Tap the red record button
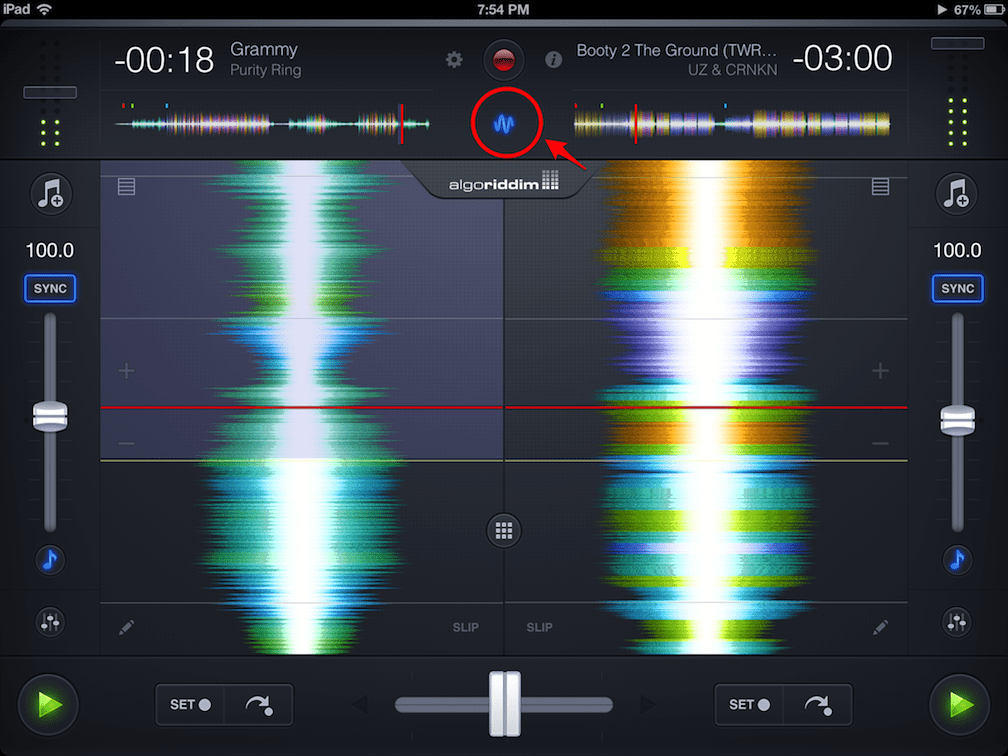 [504, 59]
